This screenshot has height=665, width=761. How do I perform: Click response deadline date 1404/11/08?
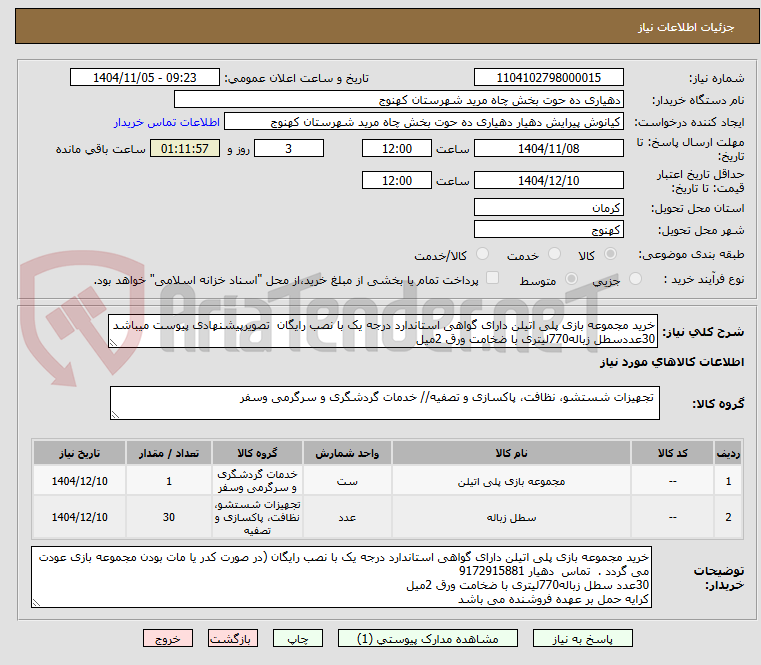tap(548, 149)
